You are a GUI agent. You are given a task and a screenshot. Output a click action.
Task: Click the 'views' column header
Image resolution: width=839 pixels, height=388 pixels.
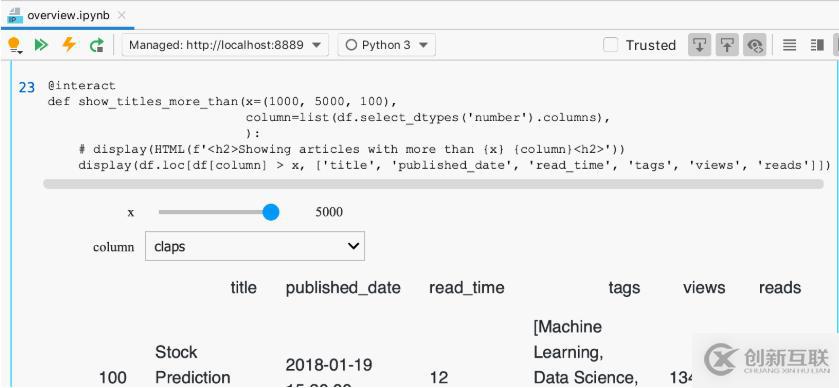(704, 288)
